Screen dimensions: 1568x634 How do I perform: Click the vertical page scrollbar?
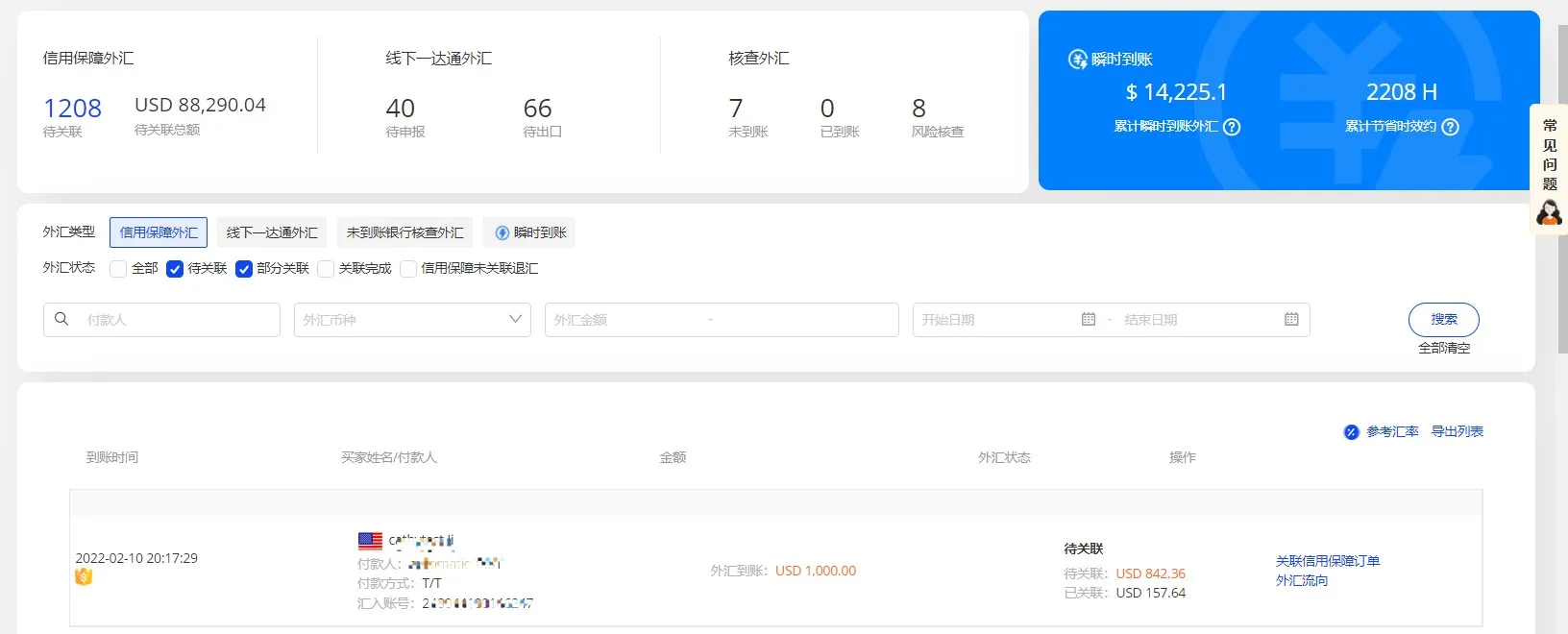[x=1562, y=187]
